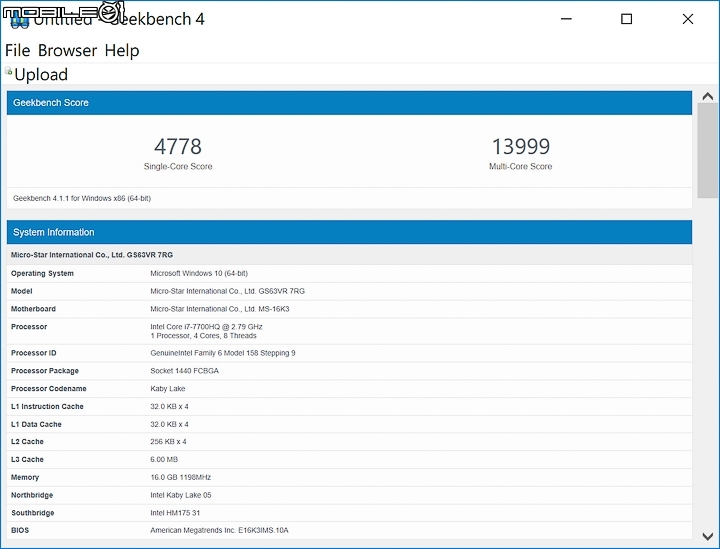This screenshot has height=549, width=720.
Task: Click the Upload icon in toolbar
Action: (x=8, y=71)
